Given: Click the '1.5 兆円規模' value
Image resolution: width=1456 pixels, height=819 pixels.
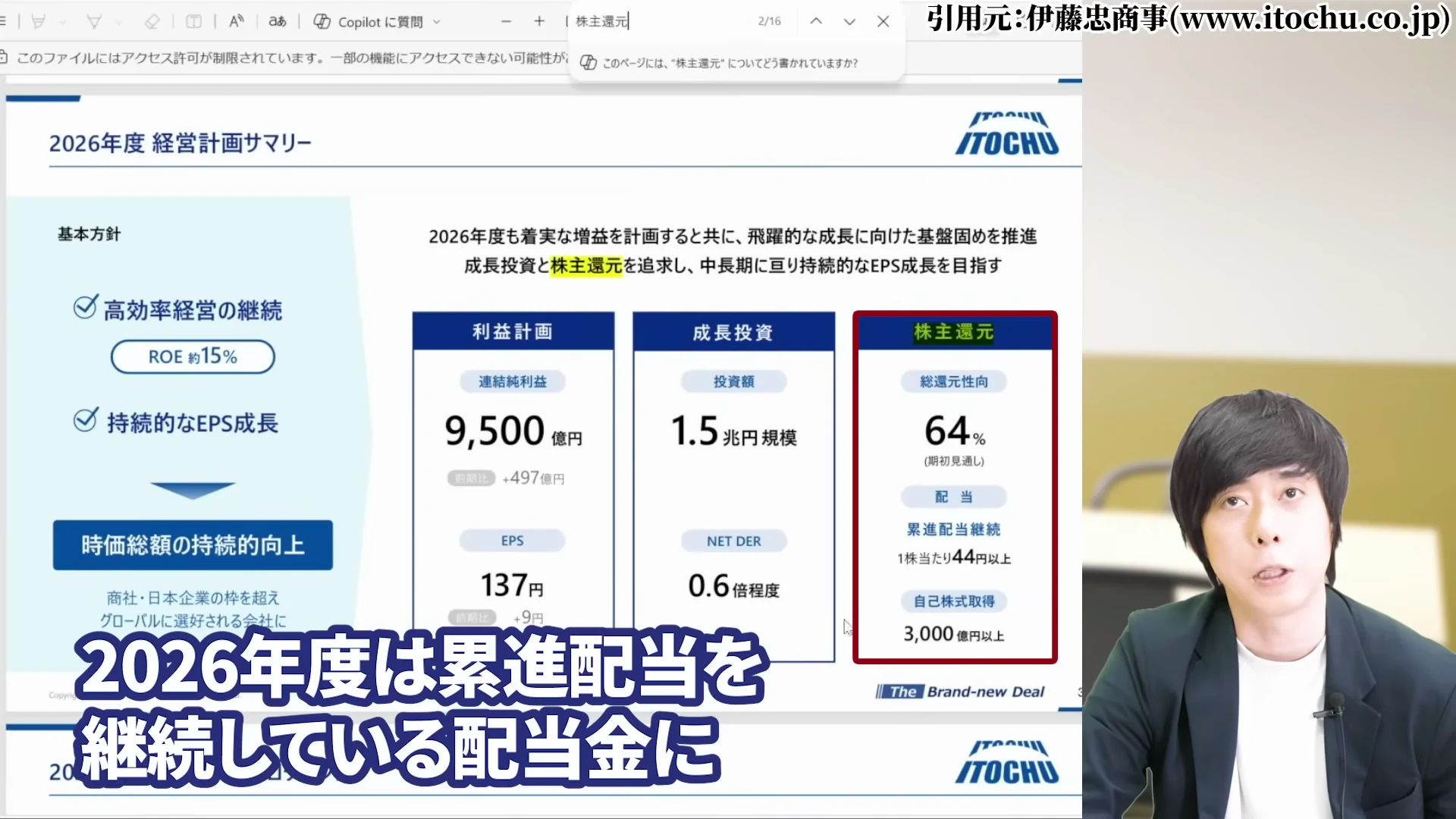Looking at the screenshot, I should [733, 431].
